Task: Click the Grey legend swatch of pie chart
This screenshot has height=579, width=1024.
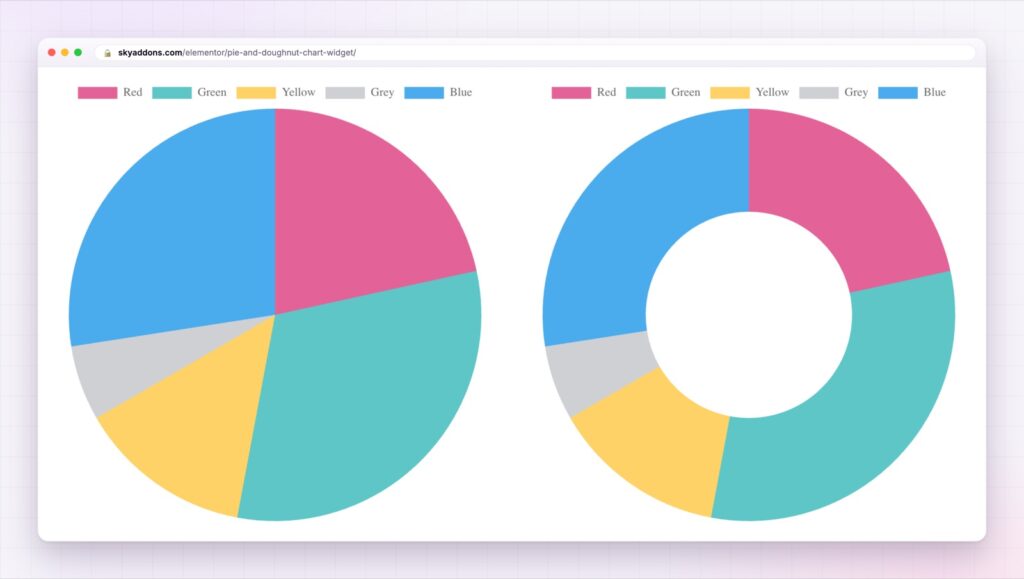Action: (345, 93)
